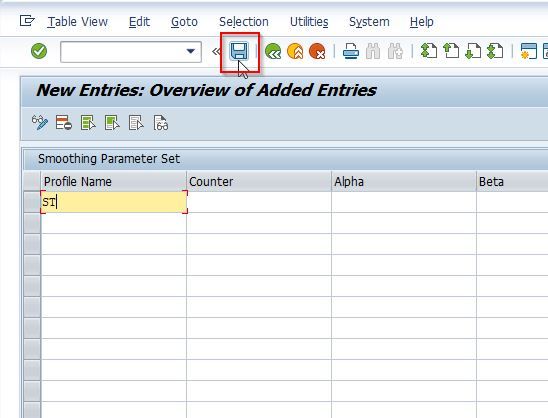Click the Delete row icon
Screen dimensions: 548x418
64,123
